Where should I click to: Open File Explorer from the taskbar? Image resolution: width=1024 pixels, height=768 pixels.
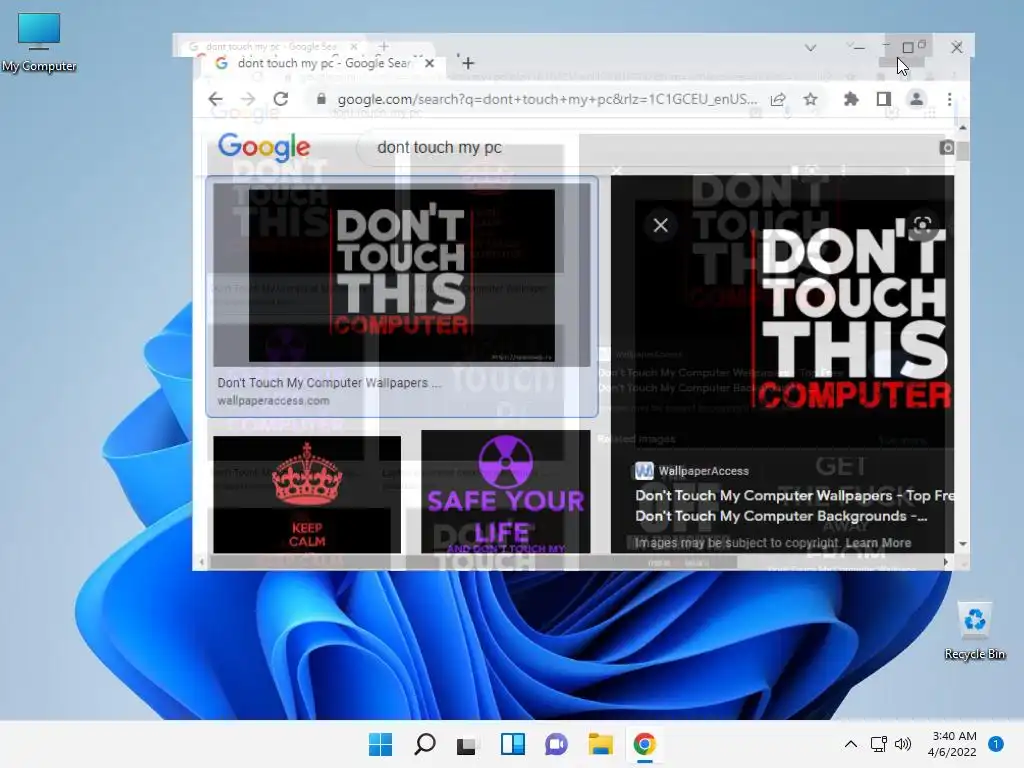tap(600, 744)
